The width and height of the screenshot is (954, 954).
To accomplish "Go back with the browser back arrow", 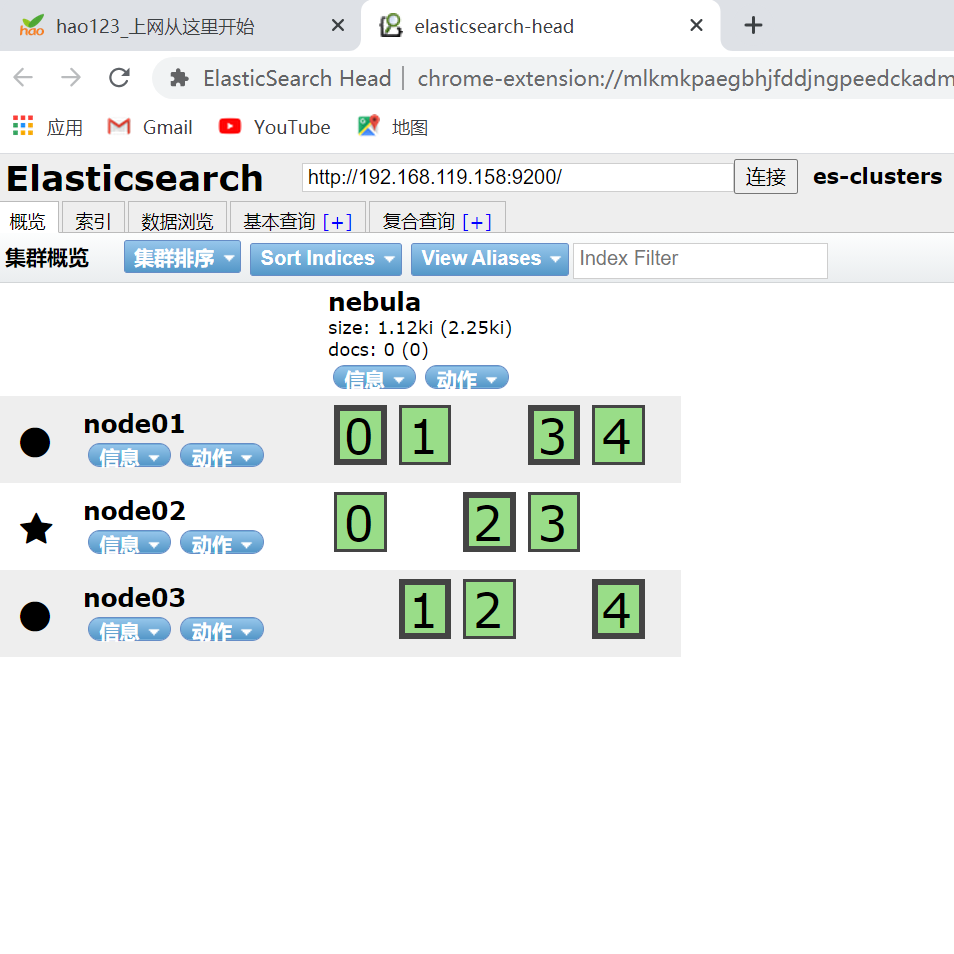I will (x=23, y=77).
